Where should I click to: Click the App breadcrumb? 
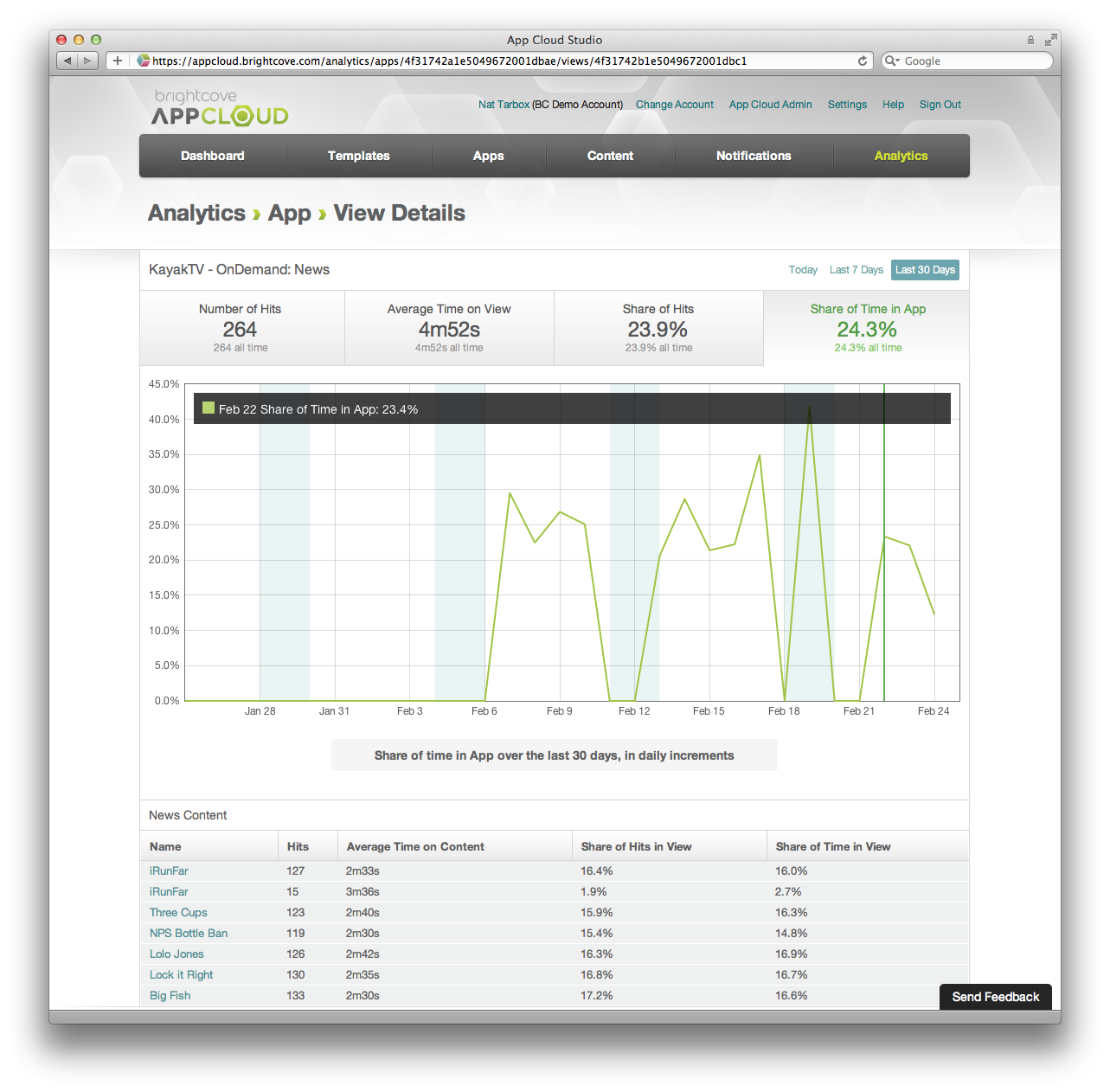point(289,213)
